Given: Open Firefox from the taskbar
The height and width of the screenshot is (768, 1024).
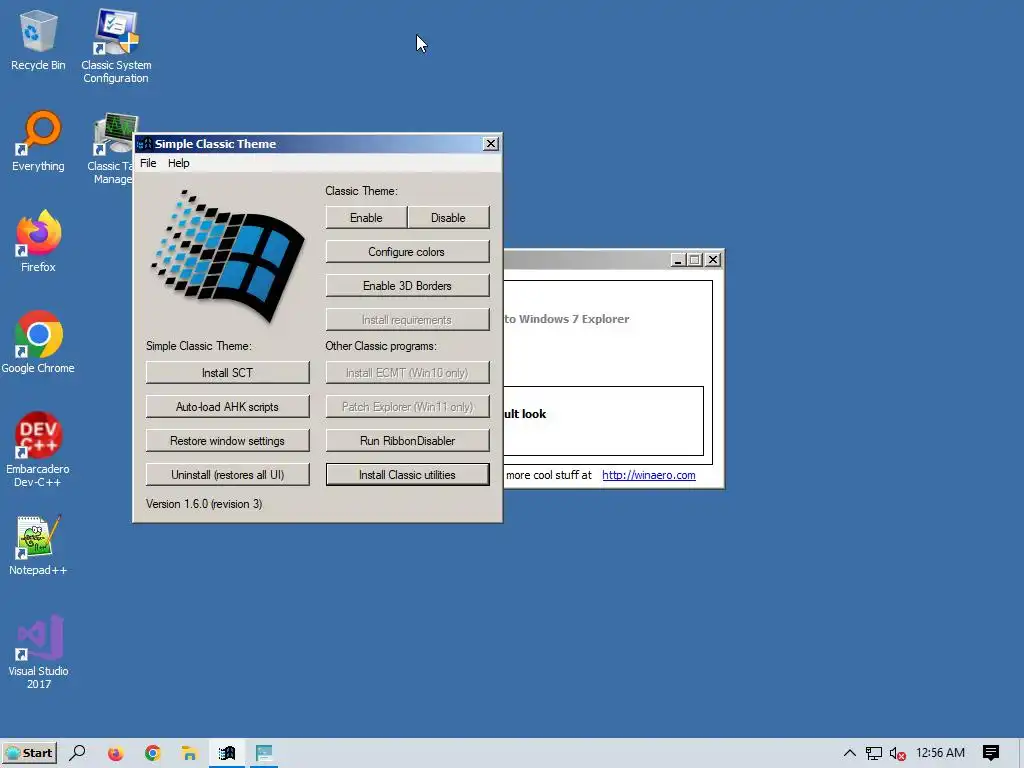Looking at the screenshot, I should point(115,753).
